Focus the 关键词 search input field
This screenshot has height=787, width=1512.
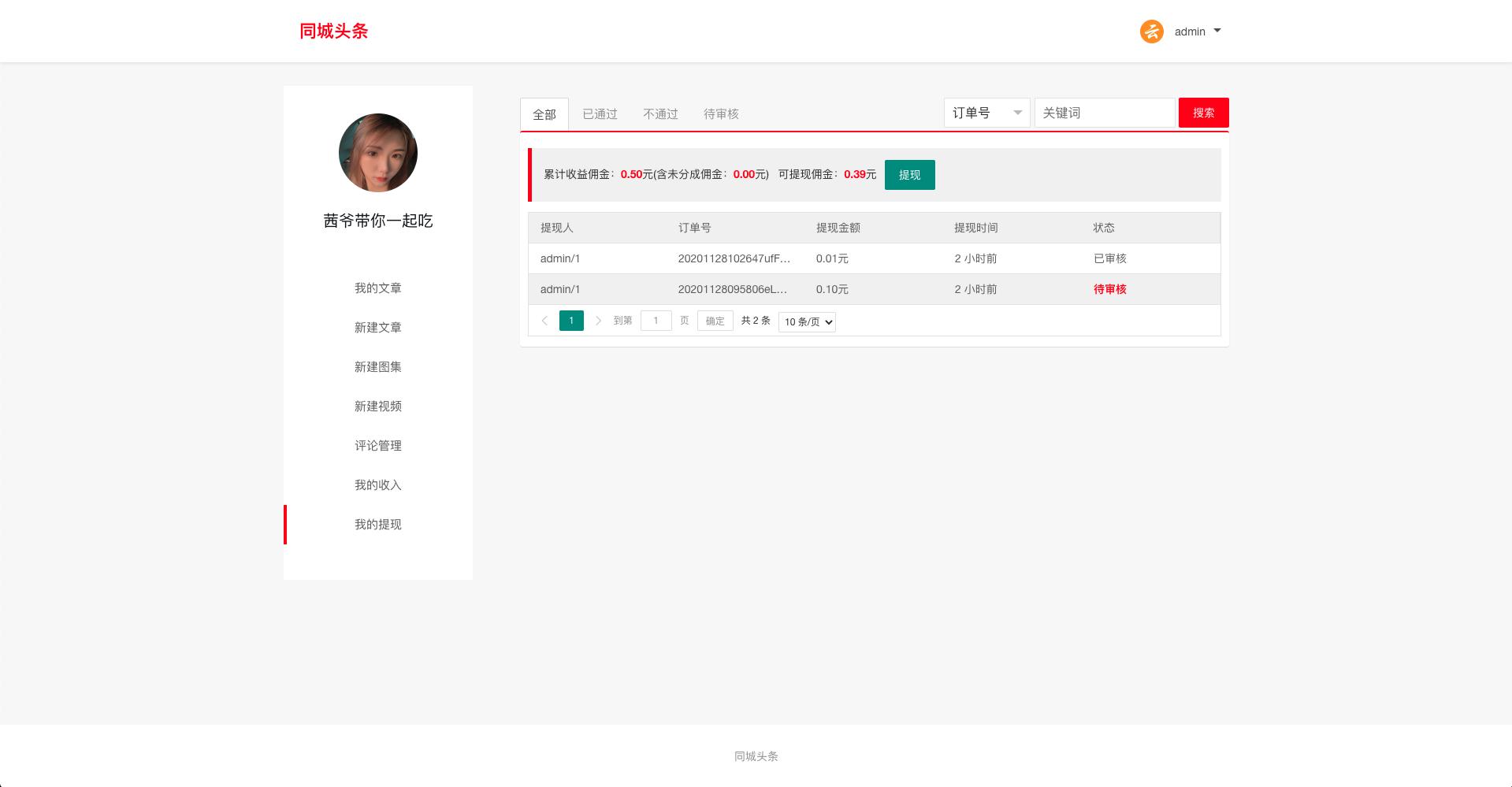[x=1104, y=113]
